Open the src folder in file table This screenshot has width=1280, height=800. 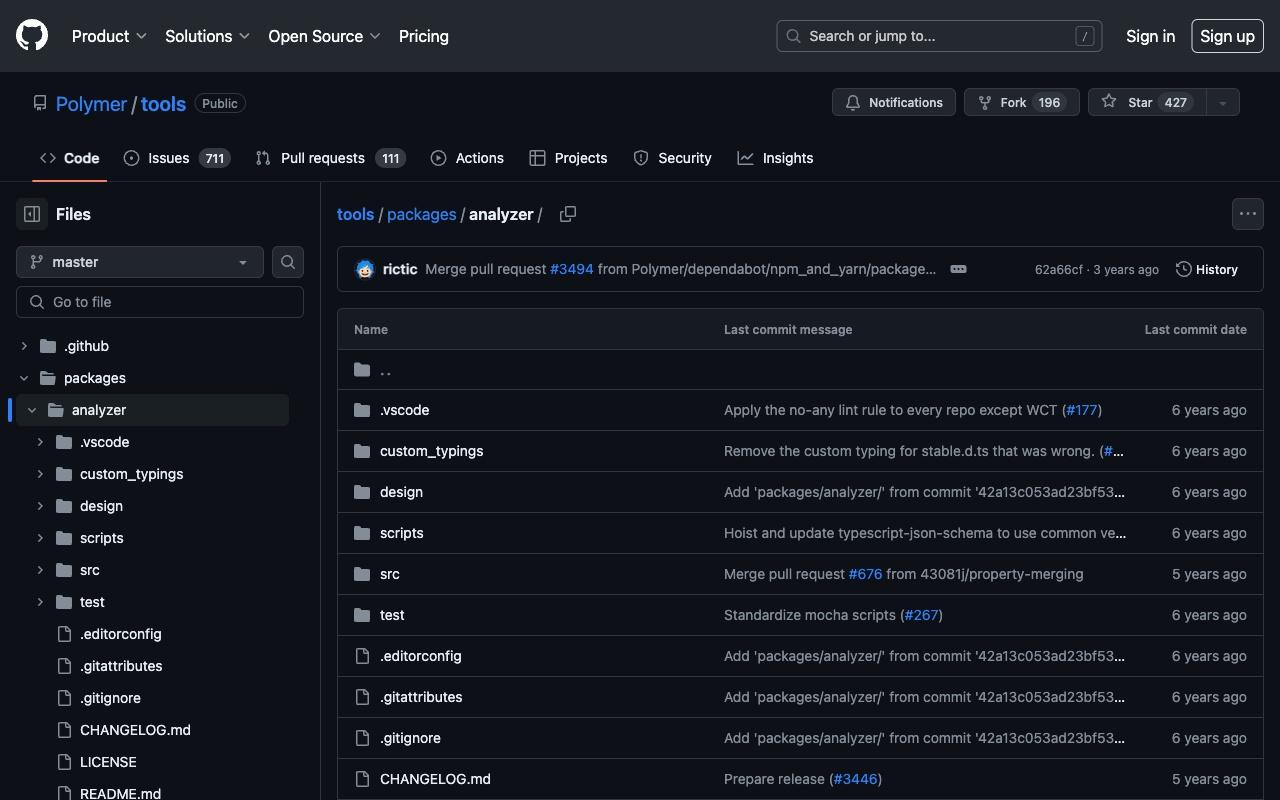coord(389,574)
